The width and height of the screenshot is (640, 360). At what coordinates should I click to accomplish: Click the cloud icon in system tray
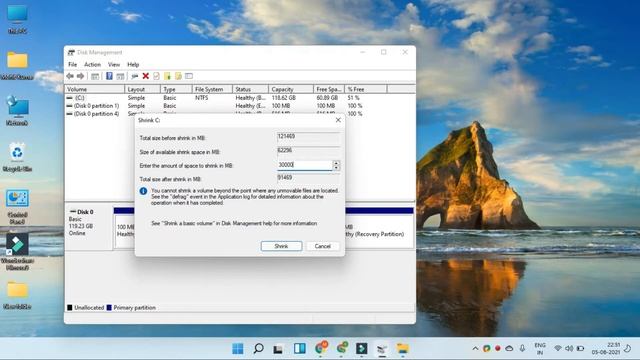point(509,349)
